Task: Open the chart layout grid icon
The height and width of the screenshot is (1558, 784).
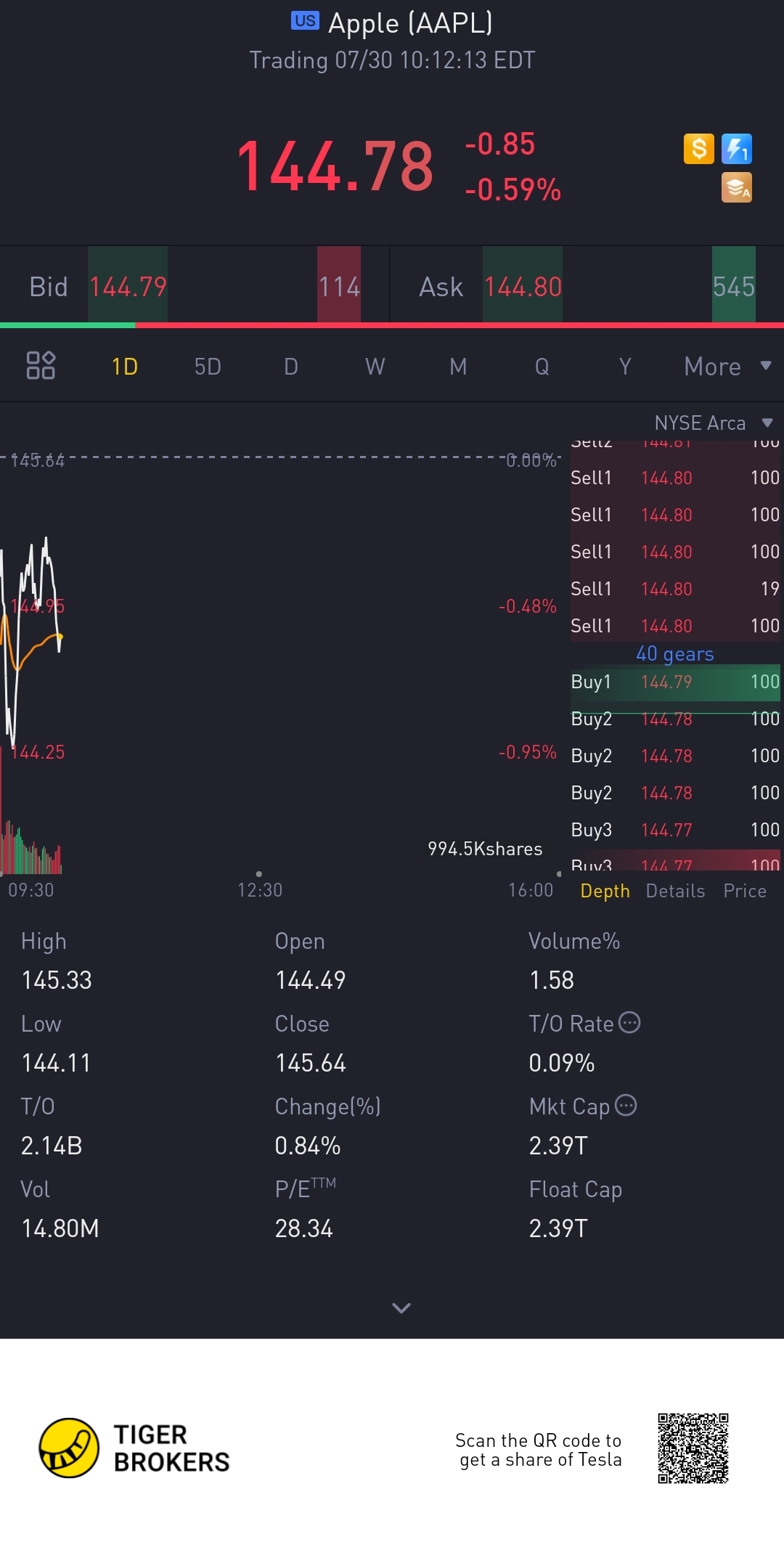Action: pos(41,365)
